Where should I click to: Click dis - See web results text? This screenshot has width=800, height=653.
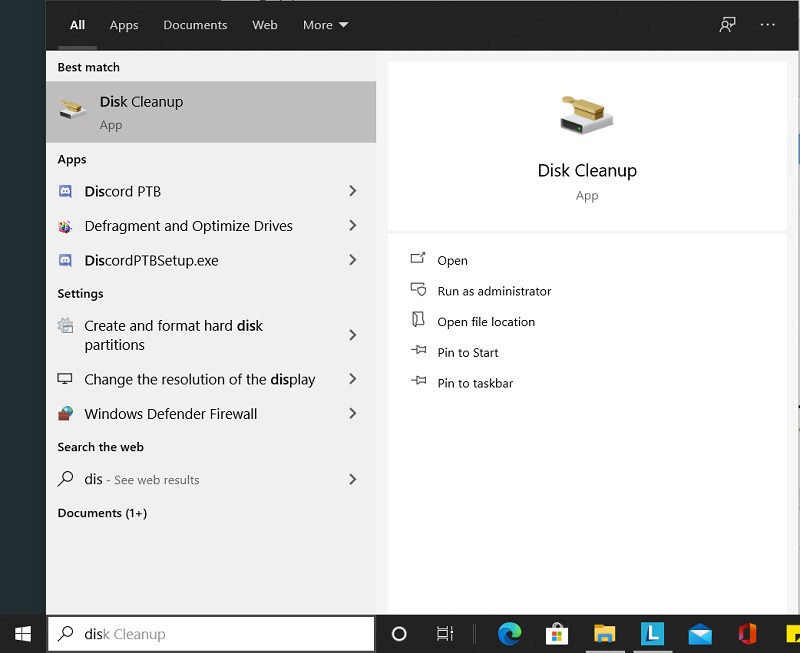[142, 480]
